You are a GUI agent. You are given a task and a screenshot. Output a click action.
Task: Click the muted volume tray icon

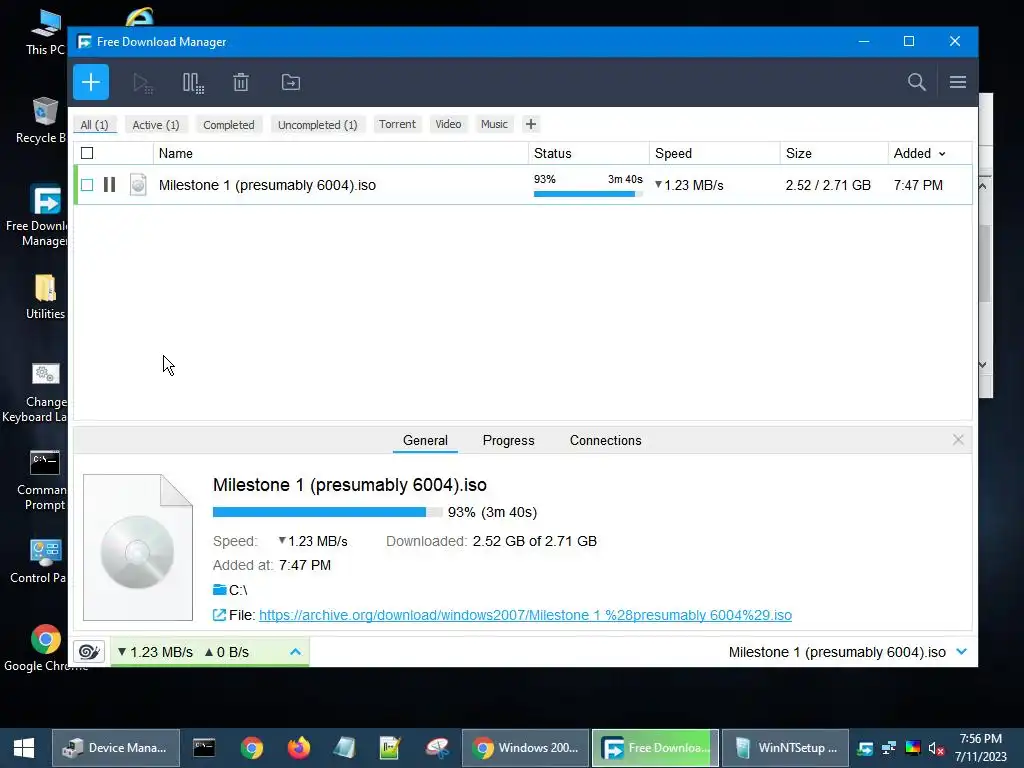coord(936,748)
